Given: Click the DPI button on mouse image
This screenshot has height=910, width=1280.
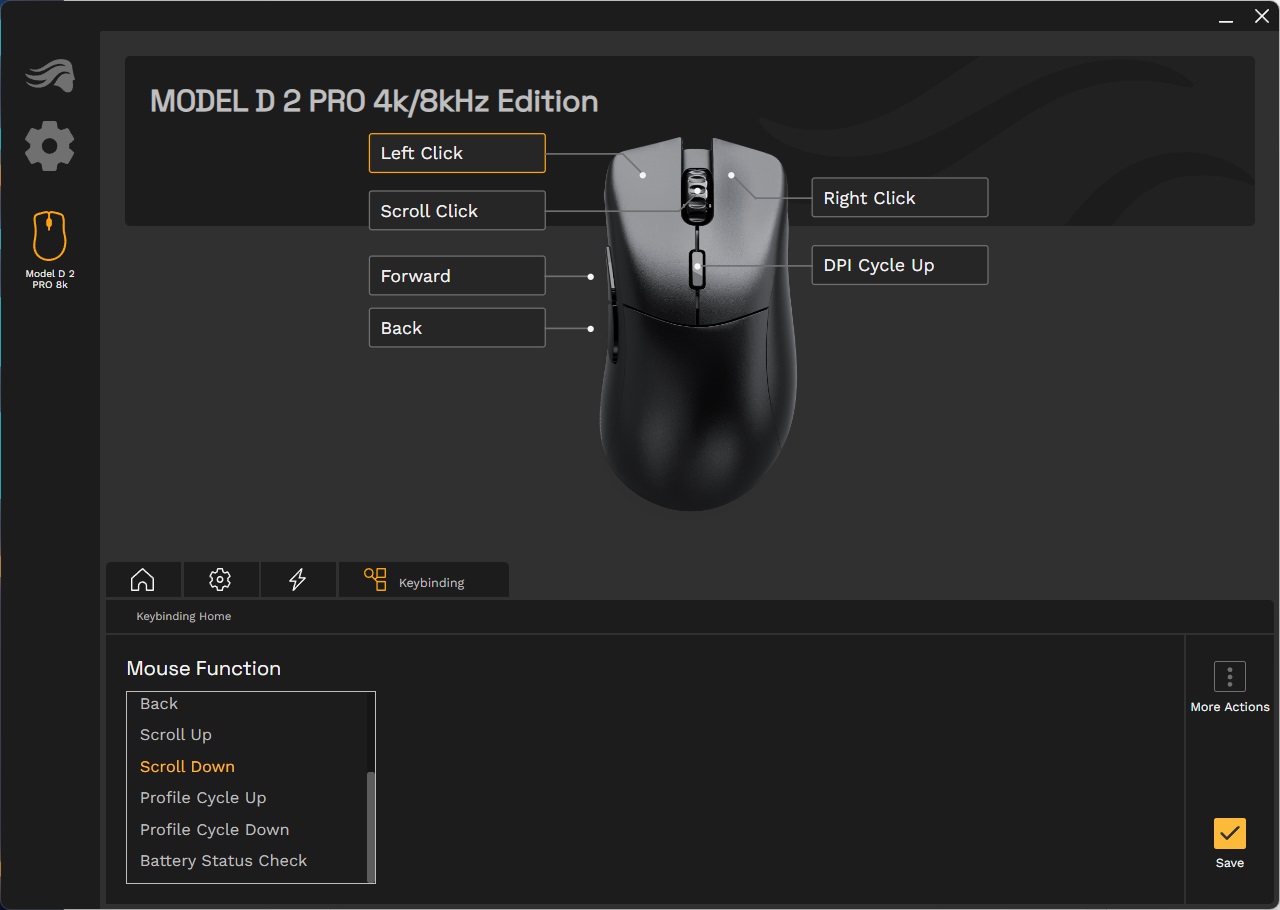Looking at the screenshot, I should point(697,268).
